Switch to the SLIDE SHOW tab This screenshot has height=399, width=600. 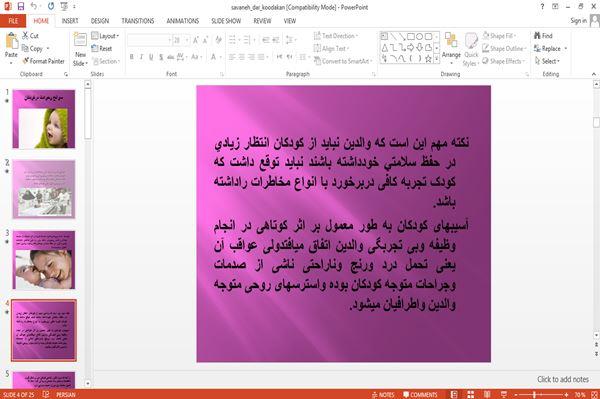click(226, 21)
